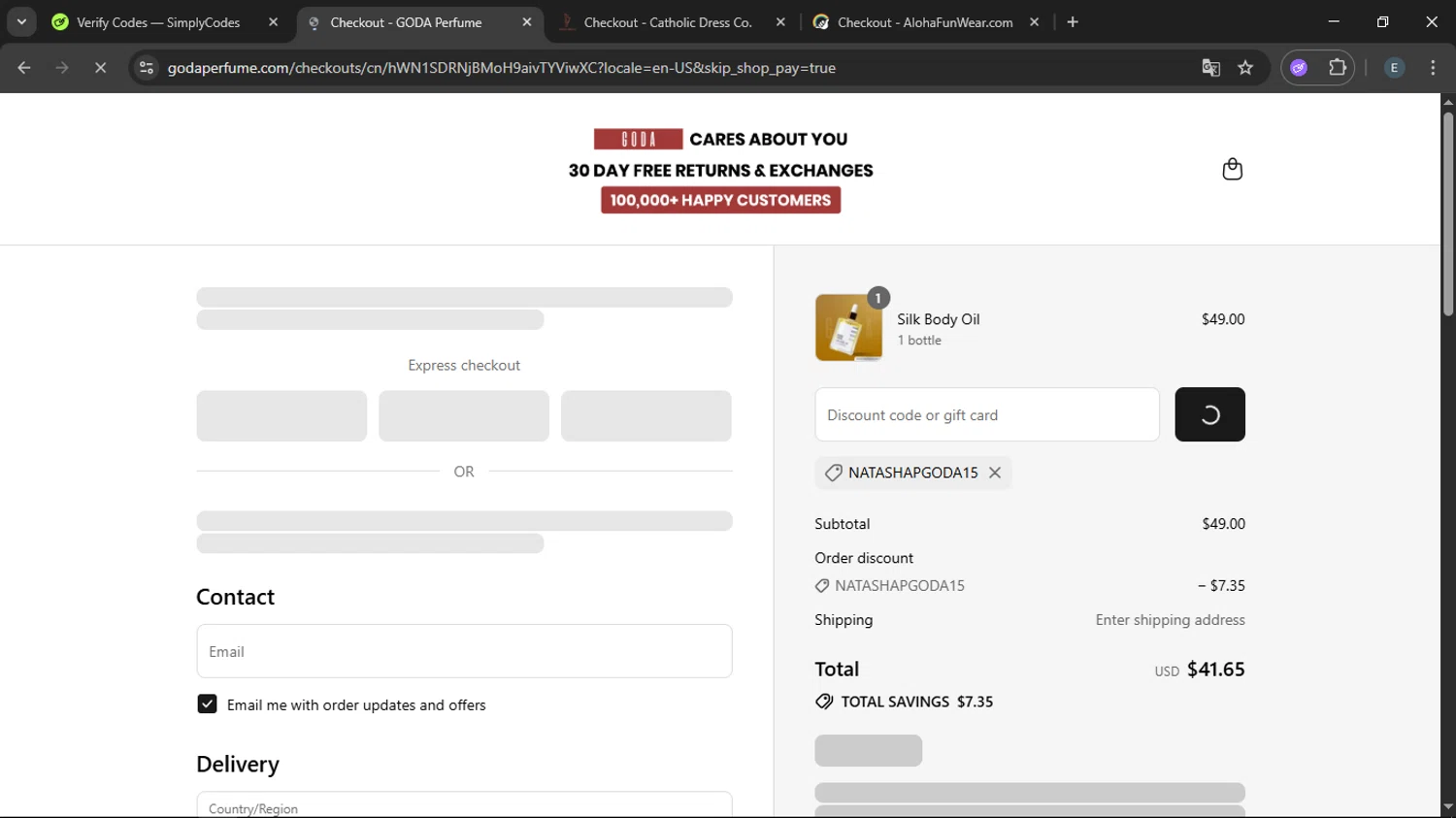Click the Silk Body Oil product thumbnail
Viewport: 1456px width, 818px height.
tap(848, 328)
